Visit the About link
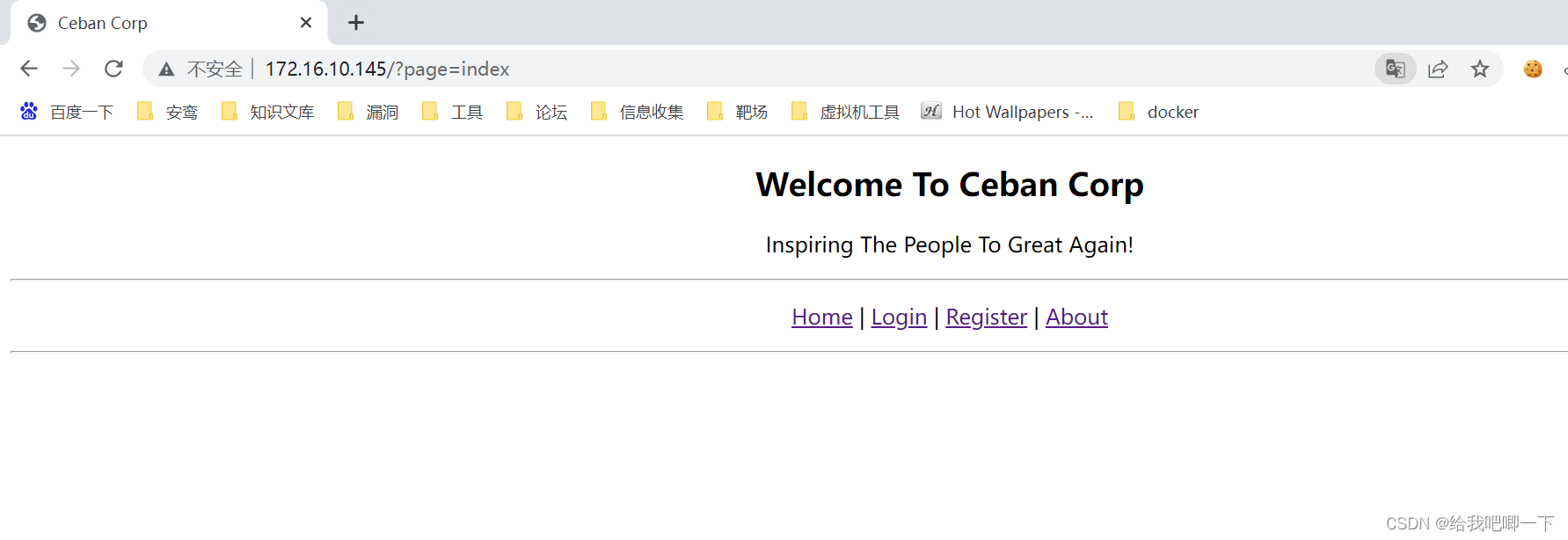The height and width of the screenshot is (540, 1568). tap(1076, 317)
